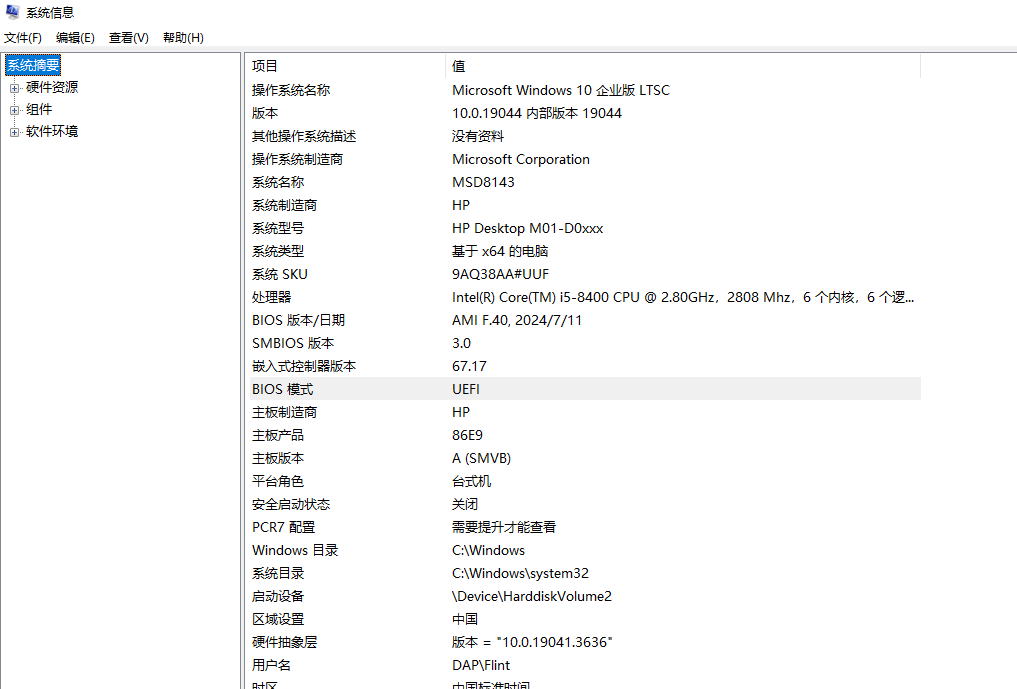Select the 硬件资源 tree item label

[x=52, y=88]
